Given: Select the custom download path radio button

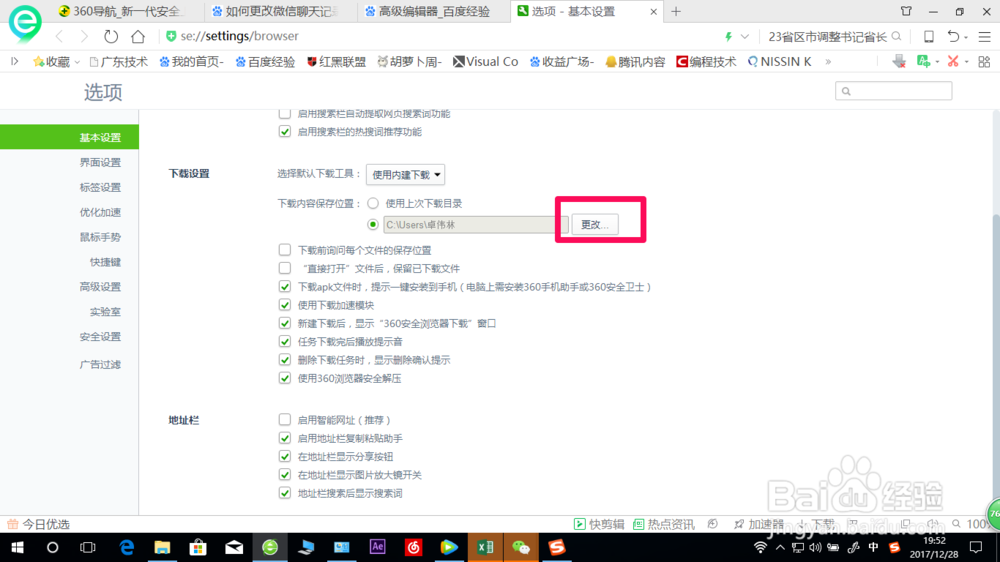Looking at the screenshot, I should click(373, 225).
